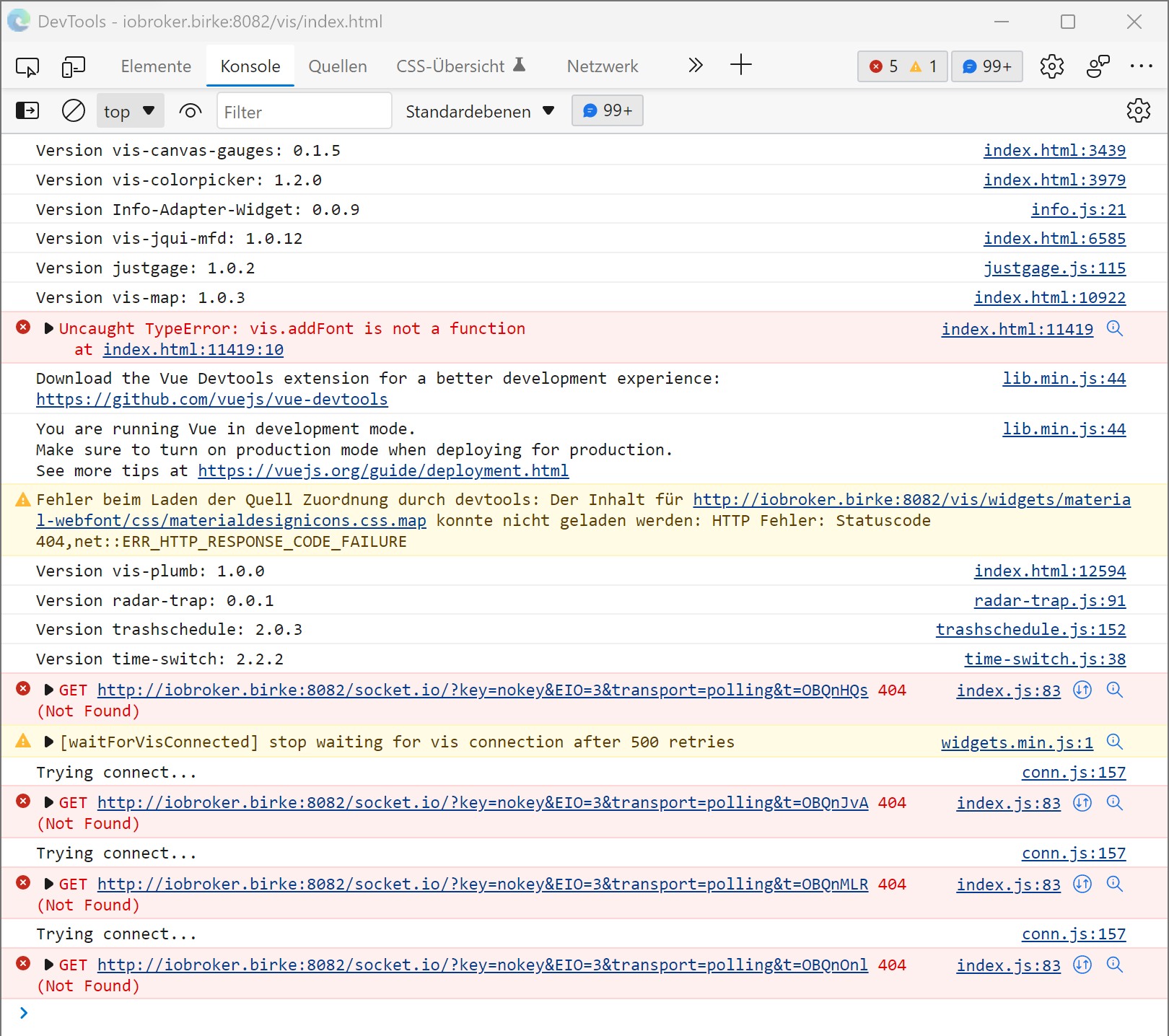Switch to the Elemente tab
Image resolution: width=1169 pixels, height=1036 pixels.
(156, 66)
